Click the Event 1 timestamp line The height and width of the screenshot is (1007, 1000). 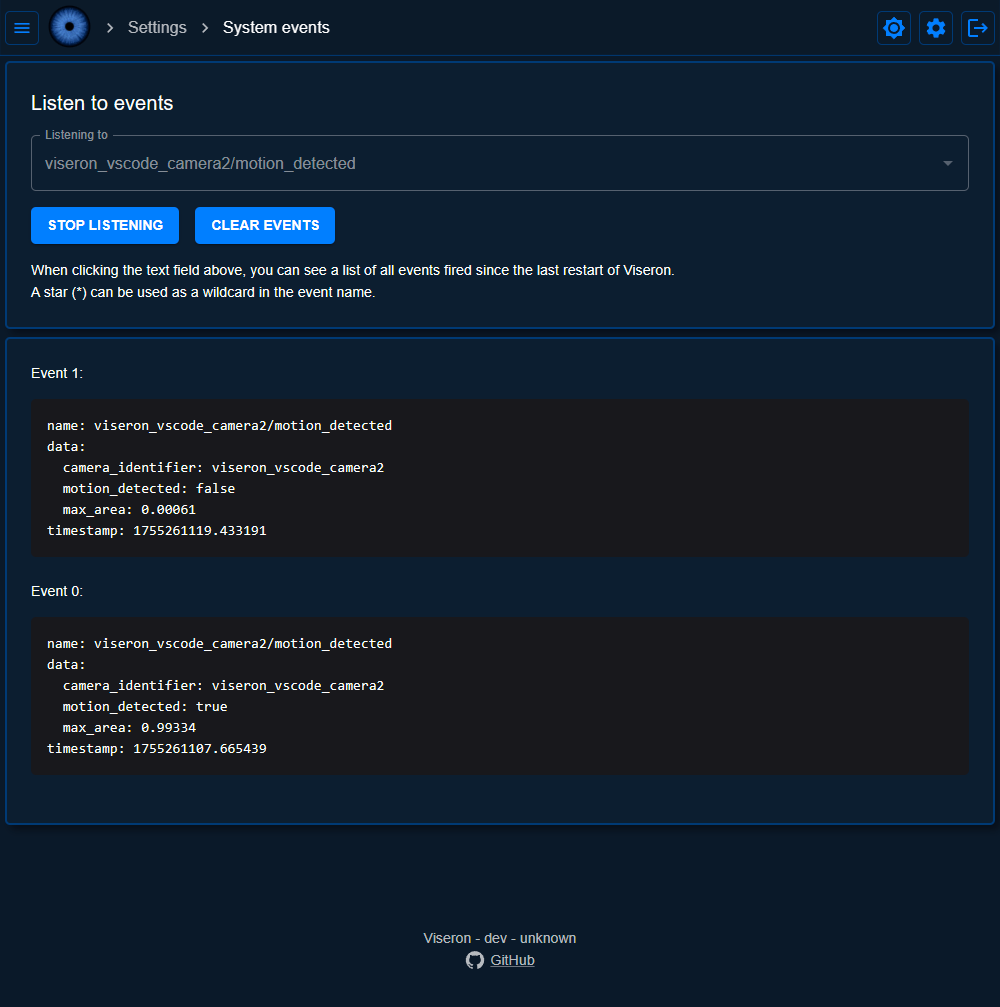coord(157,531)
